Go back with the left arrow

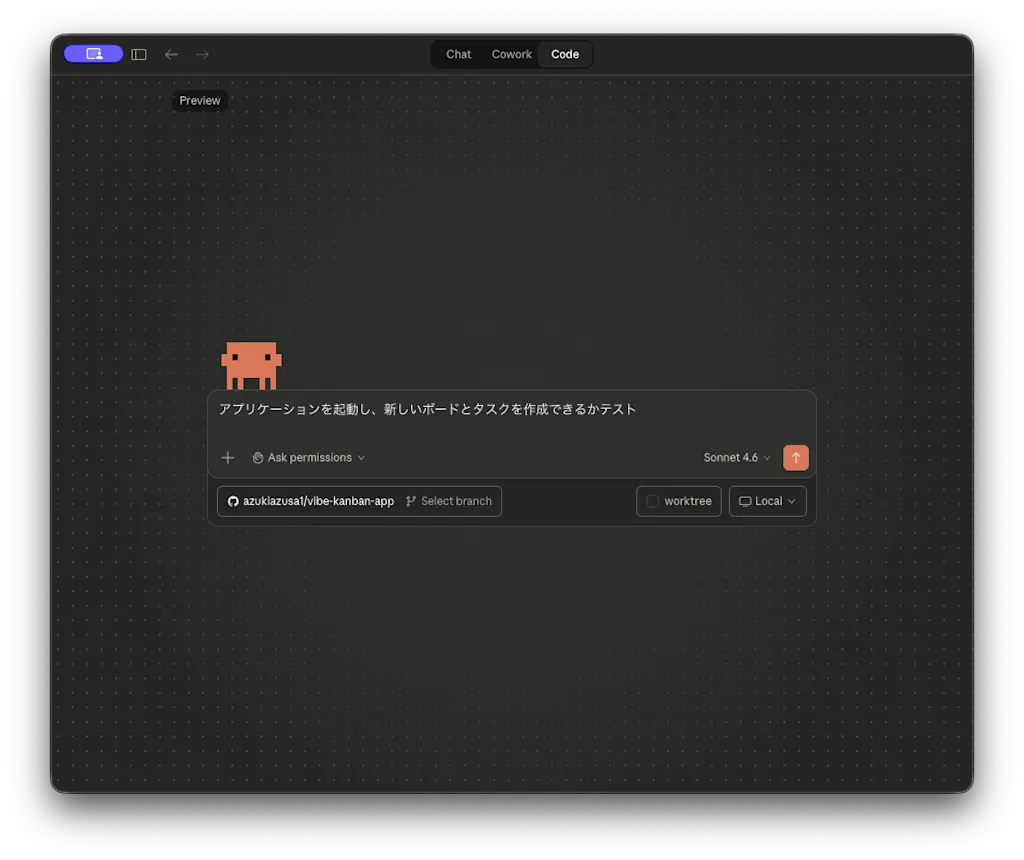pos(171,54)
